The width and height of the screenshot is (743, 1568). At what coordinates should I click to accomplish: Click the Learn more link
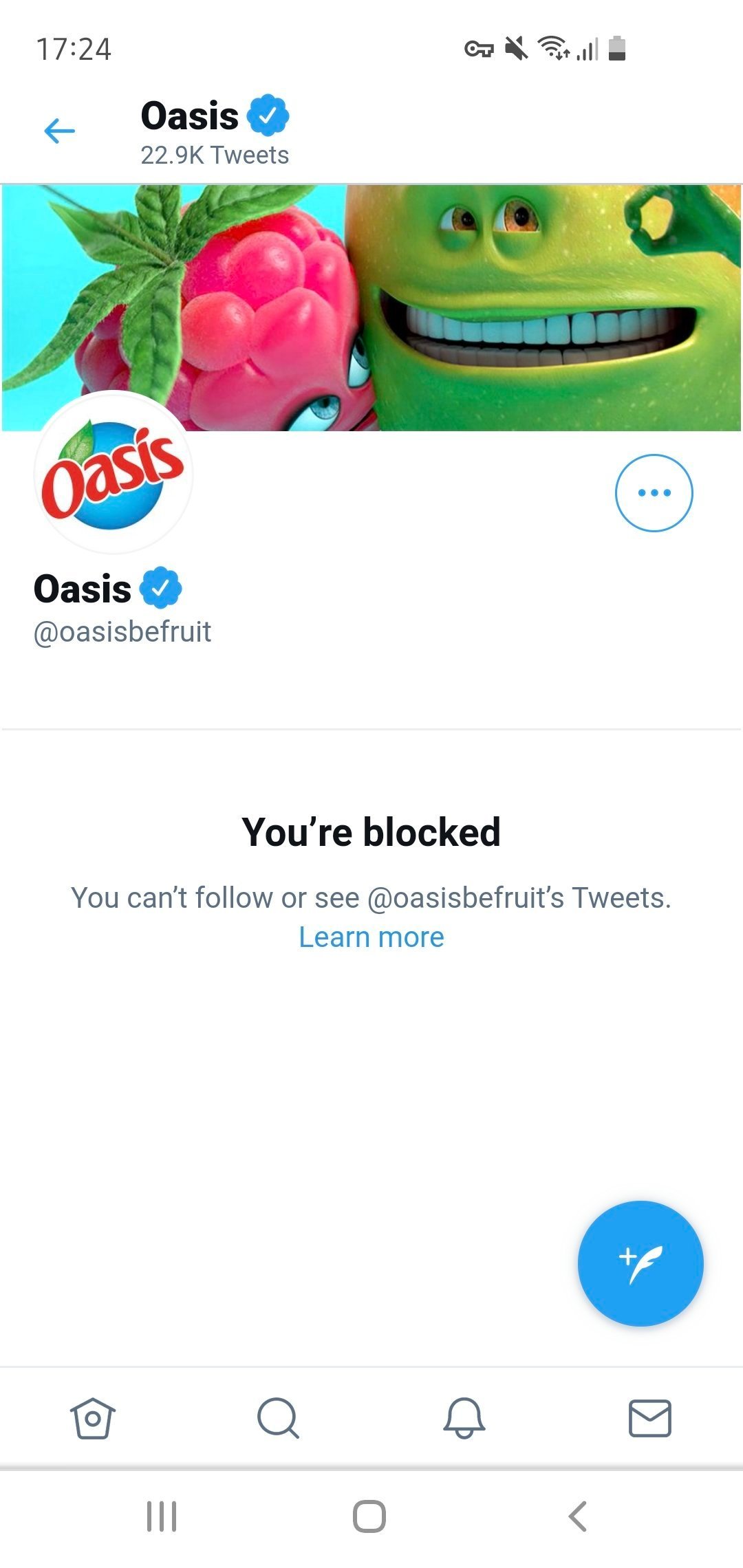pyautogui.click(x=371, y=937)
